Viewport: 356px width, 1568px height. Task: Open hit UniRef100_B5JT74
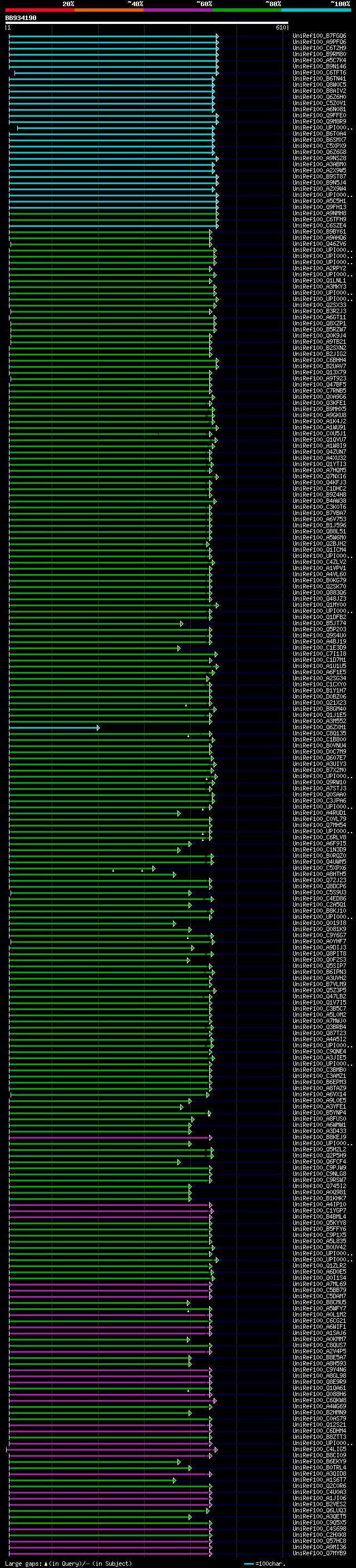[319, 623]
